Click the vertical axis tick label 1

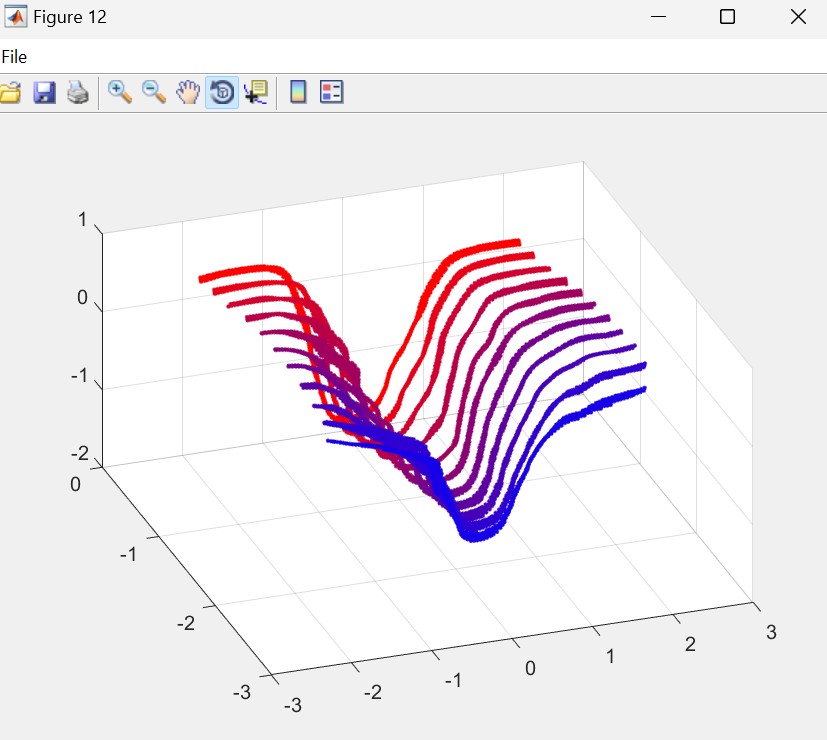[x=83, y=220]
